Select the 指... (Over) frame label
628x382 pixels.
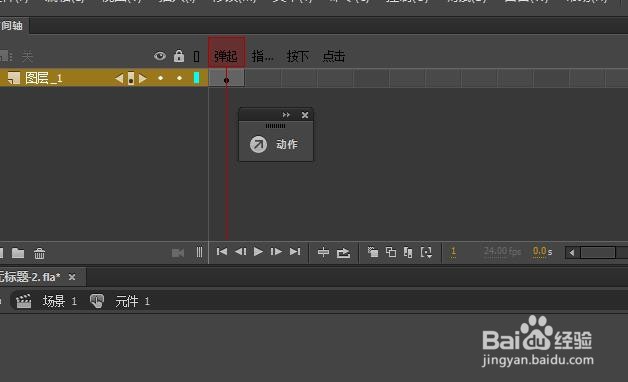[263, 56]
